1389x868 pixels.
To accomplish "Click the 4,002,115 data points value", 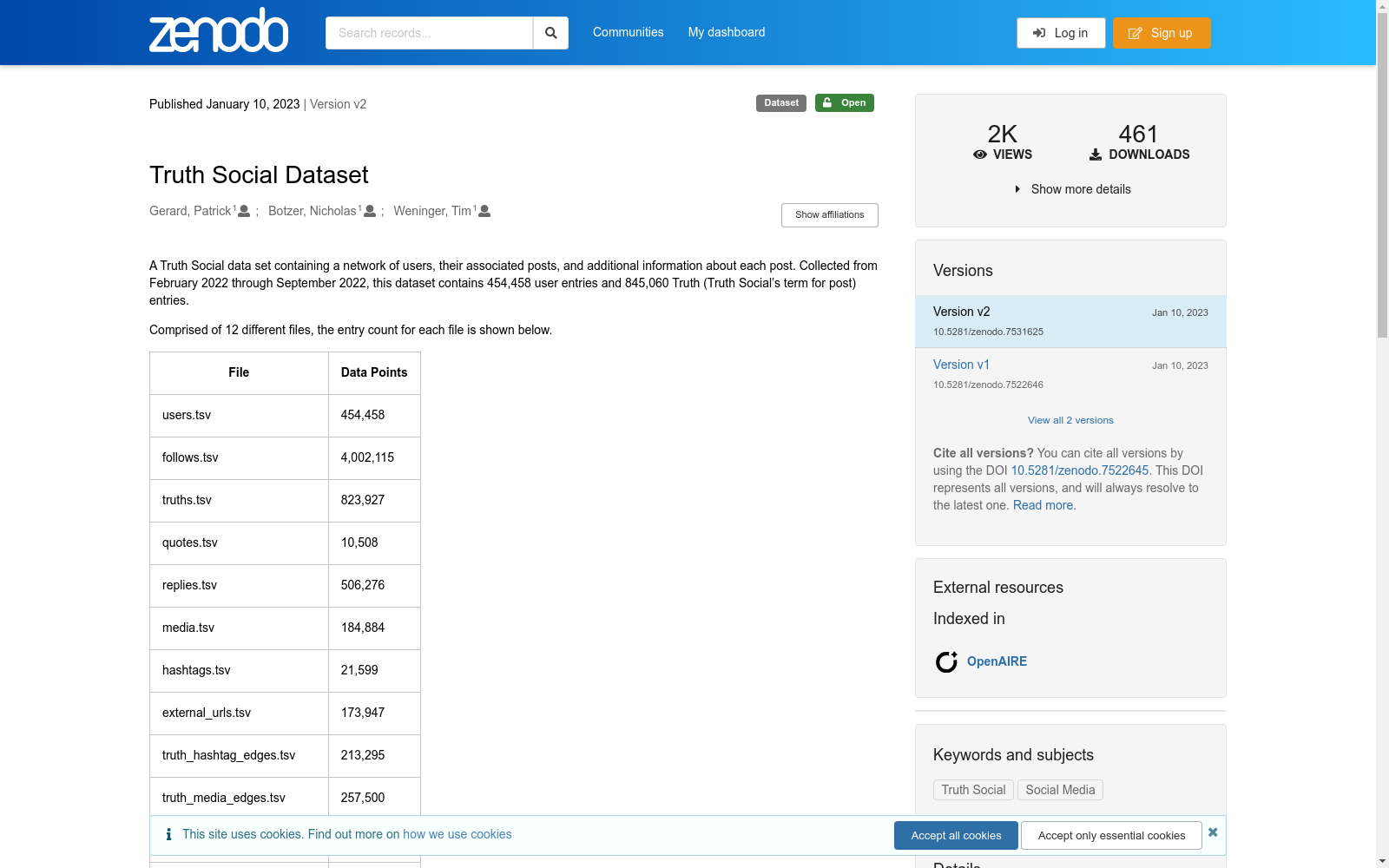I will pos(367,457).
